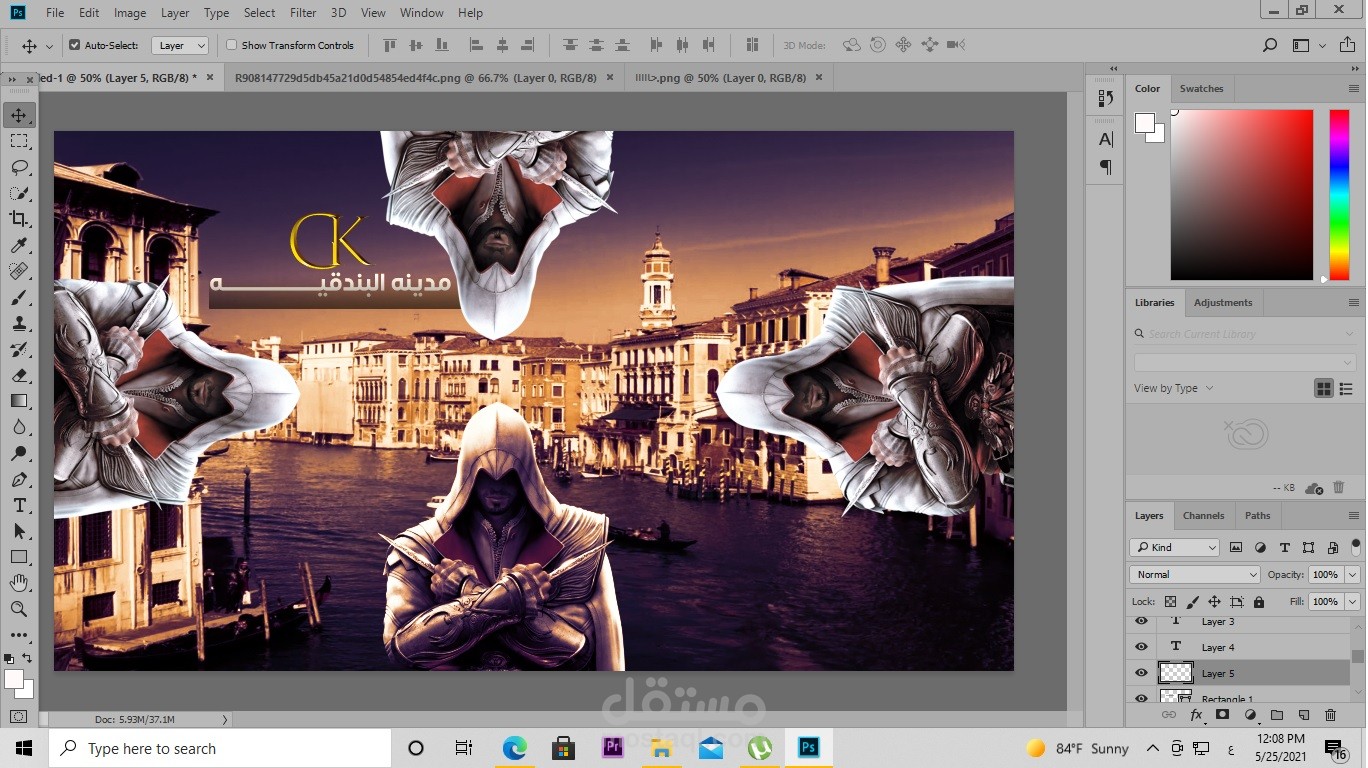Select the Layer 4 text layer
This screenshot has width=1368, height=768.
click(1254, 647)
